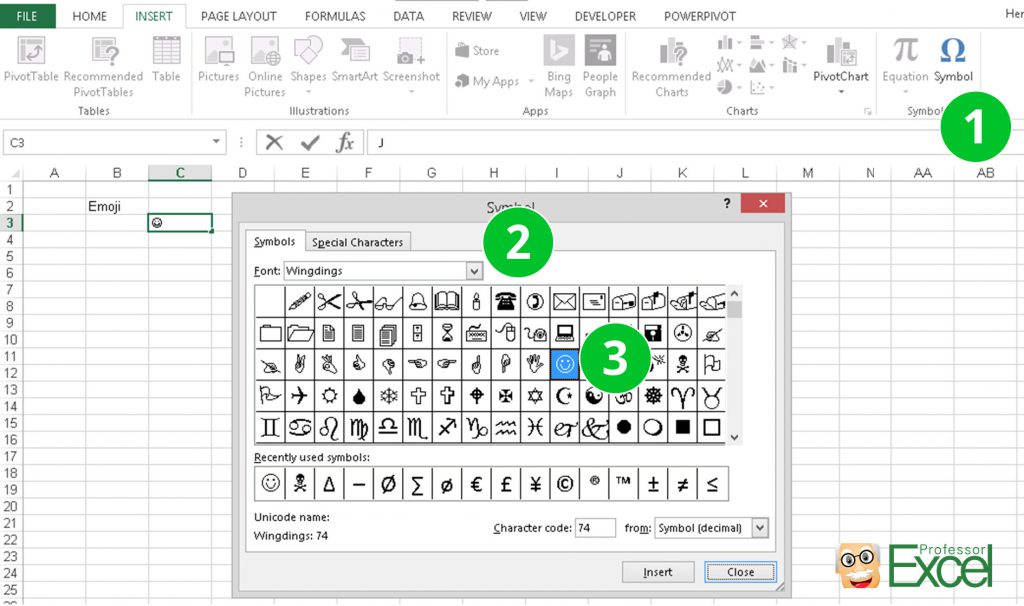Insert Online Pictures
The image size is (1024, 606).
[x=264, y=62]
